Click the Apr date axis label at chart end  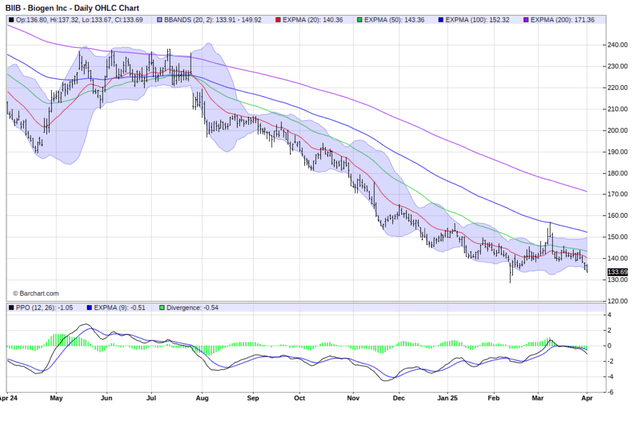coord(587,398)
